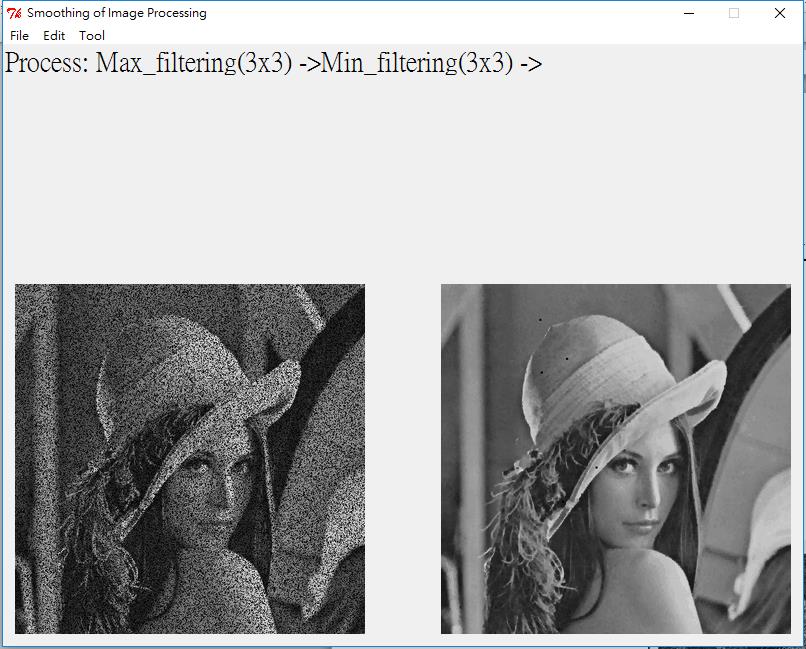Close the Smoothing of Image Processing window
The height and width of the screenshot is (649, 806).
click(x=779, y=13)
